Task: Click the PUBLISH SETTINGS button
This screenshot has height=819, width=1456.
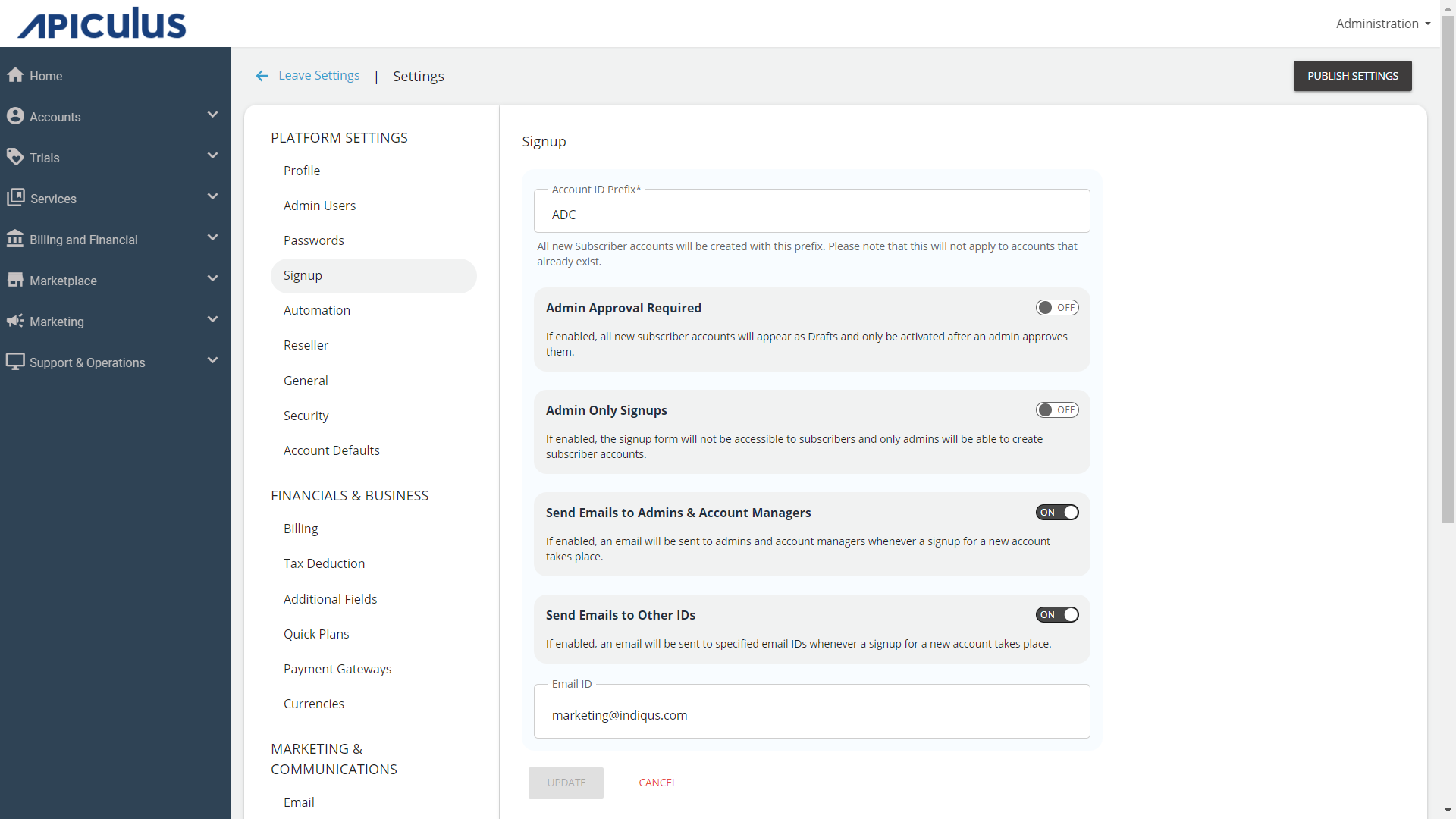Action: 1352,76
